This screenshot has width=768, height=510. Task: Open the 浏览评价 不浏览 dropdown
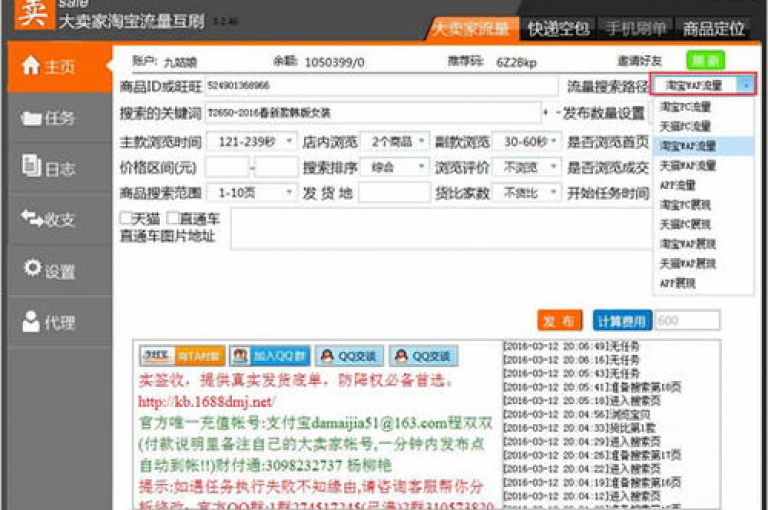coord(526,168)
